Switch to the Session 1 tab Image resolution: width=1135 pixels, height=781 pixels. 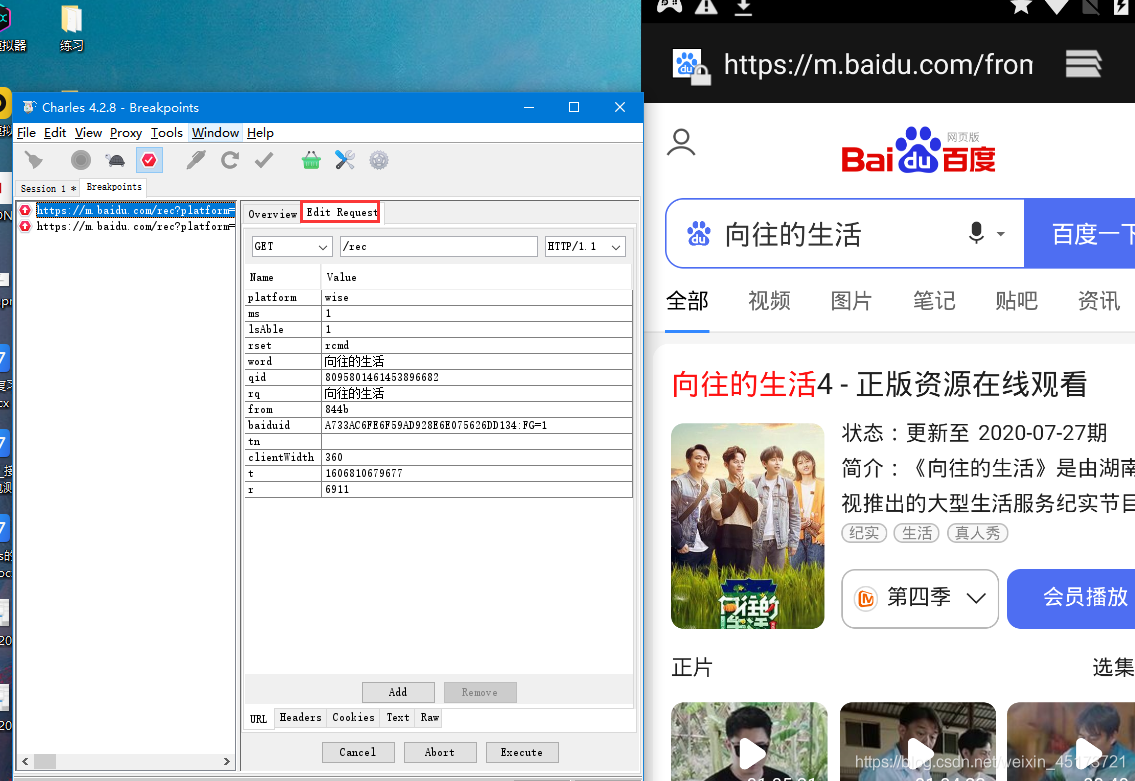48,188
